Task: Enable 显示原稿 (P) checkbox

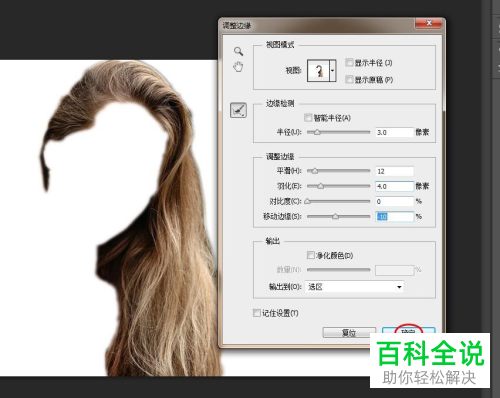Action: pos(349,79)
